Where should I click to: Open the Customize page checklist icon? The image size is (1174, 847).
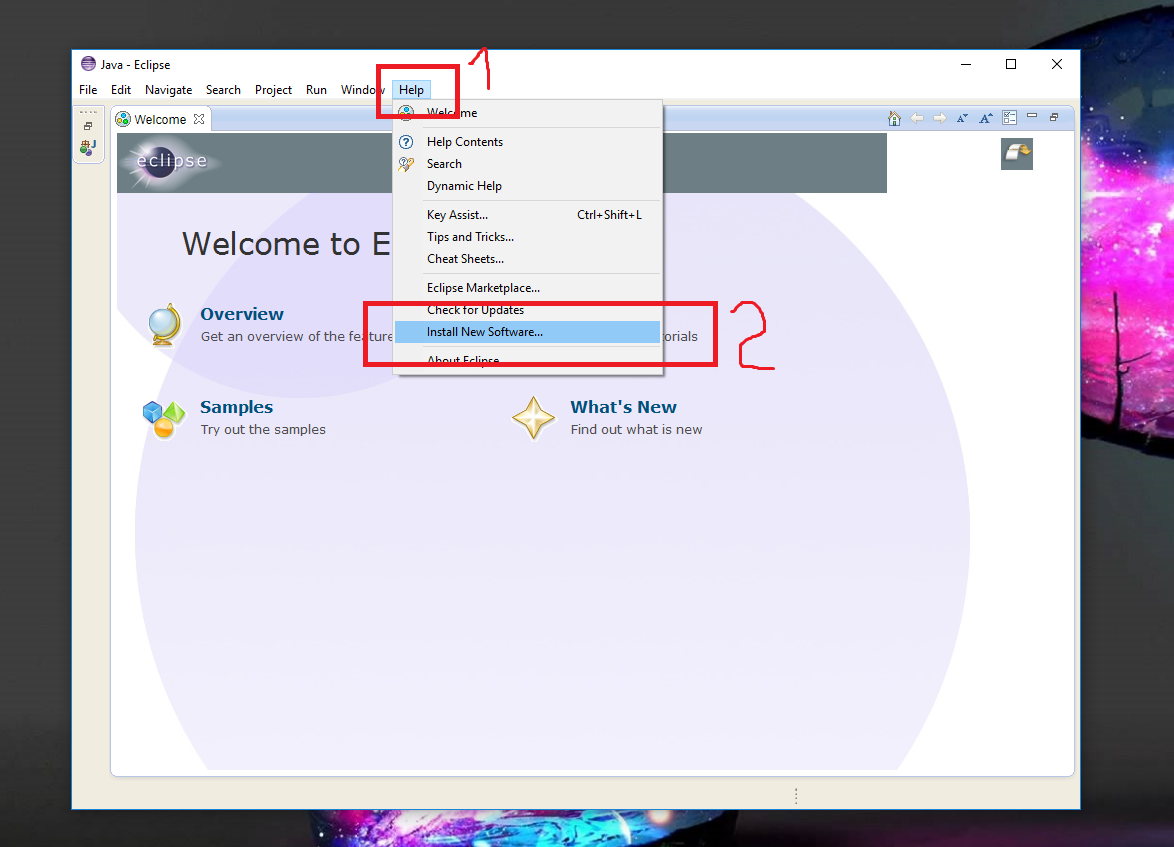1010,118
